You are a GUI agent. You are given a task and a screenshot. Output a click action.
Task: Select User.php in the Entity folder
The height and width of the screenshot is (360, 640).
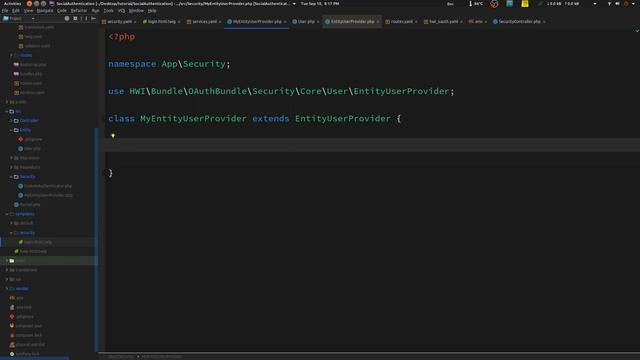[x=29, y=149]
